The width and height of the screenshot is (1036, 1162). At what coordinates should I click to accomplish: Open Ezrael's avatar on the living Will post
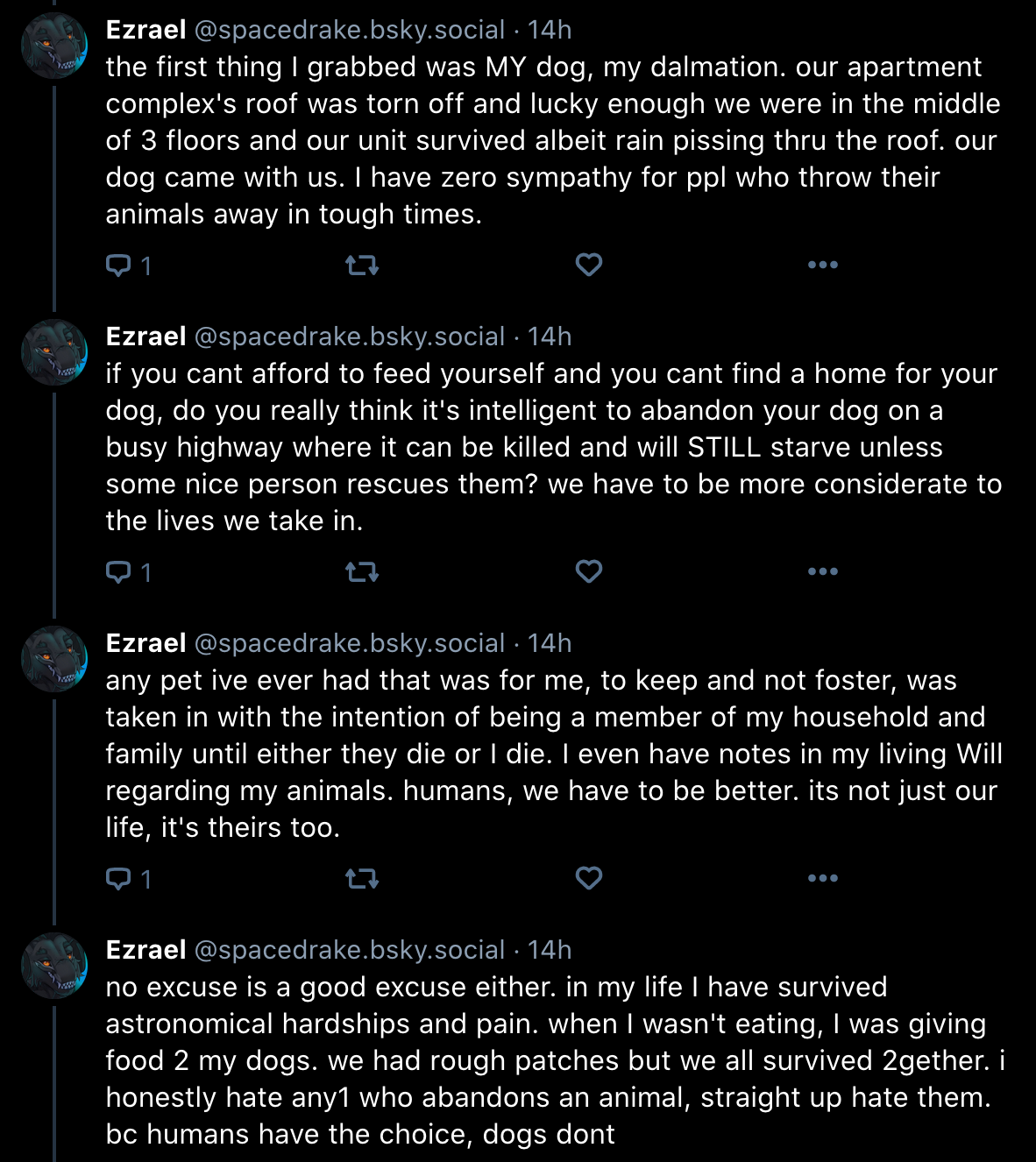coord(54,660)
